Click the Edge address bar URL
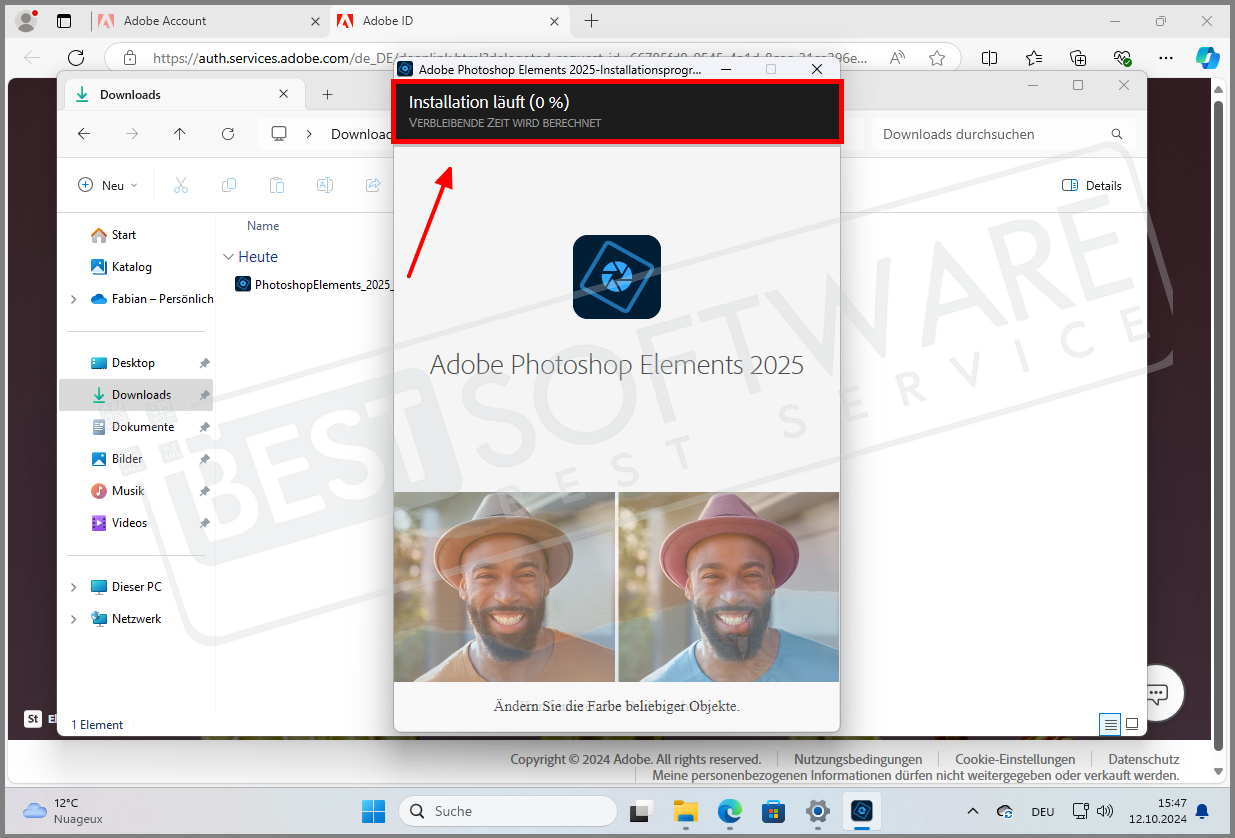1235x838 pixels. coord(510,58)
